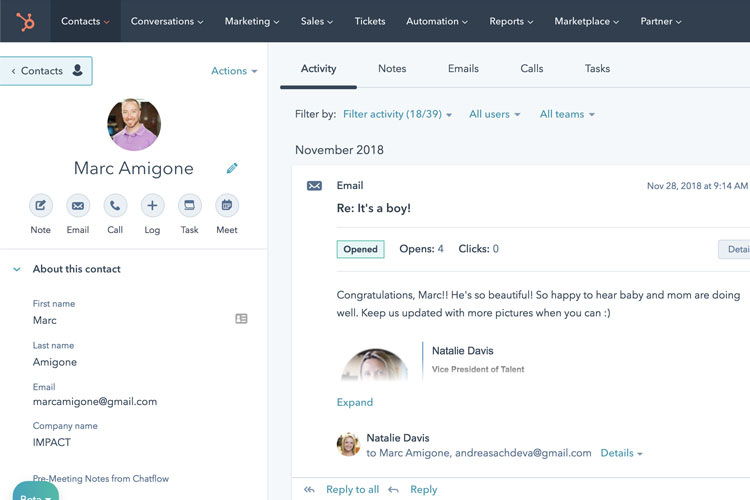The width and height of the screenshot is (750, 500).
Task: Edit contact name with pencil icon
Action: 232,169
